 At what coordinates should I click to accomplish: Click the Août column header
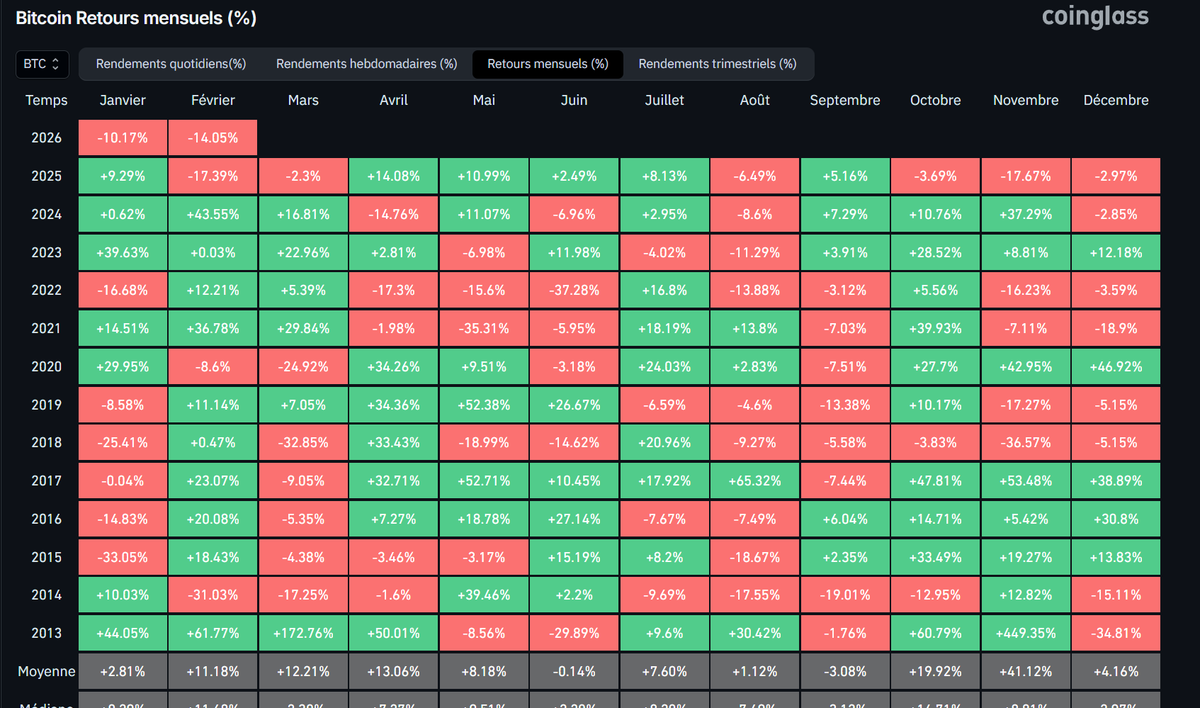click(x=755, y=100)
